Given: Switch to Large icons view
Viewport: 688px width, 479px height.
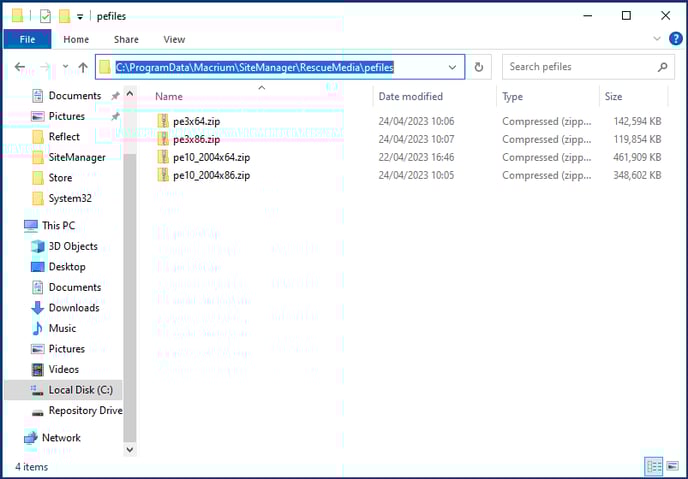Looking at the screenshot, I should click(x=673, y=466).
